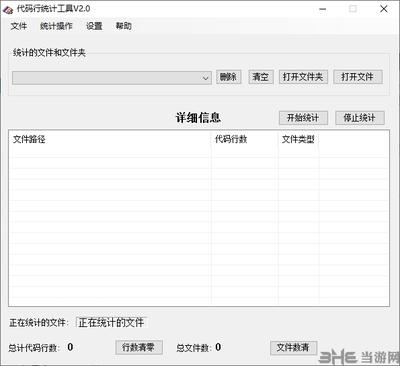Click the 总文件数 label

click(x=194, y=348)
